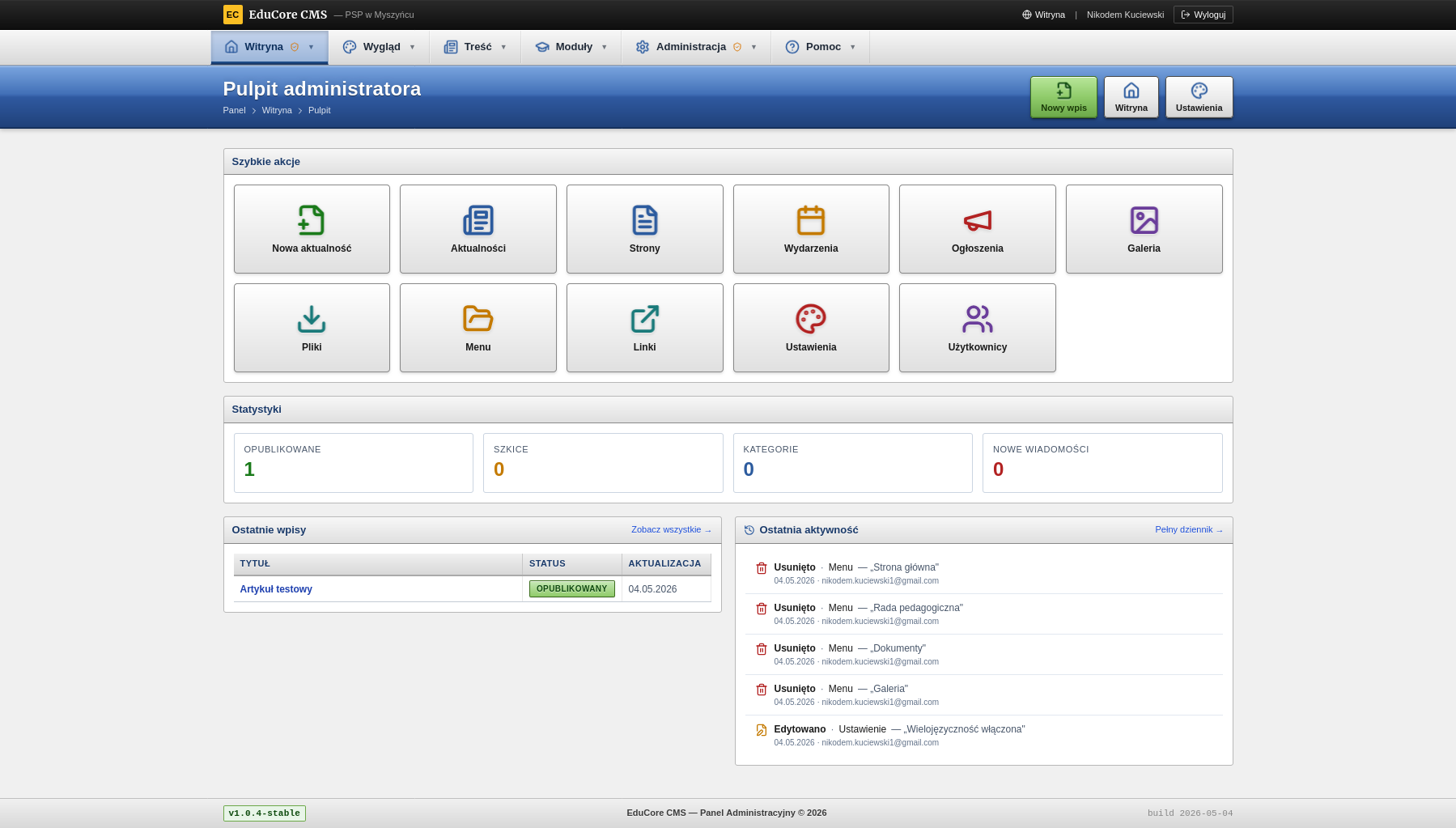Expand the Administracja dropdown menu
The height and width of the screenshot is (828, 1456).
point(696,47)
